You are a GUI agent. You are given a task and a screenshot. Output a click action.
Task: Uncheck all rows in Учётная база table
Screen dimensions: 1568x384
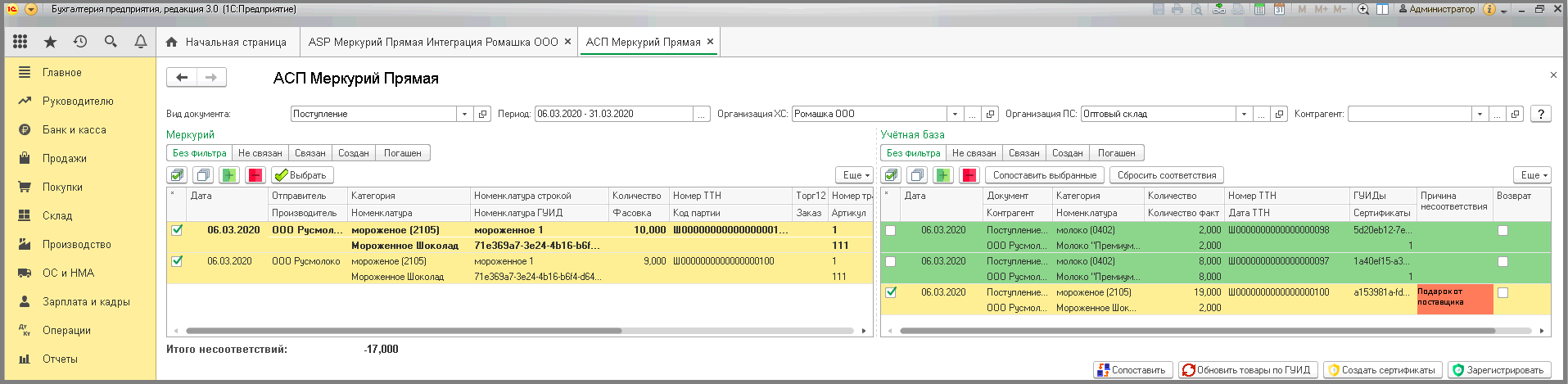(917, 175)
